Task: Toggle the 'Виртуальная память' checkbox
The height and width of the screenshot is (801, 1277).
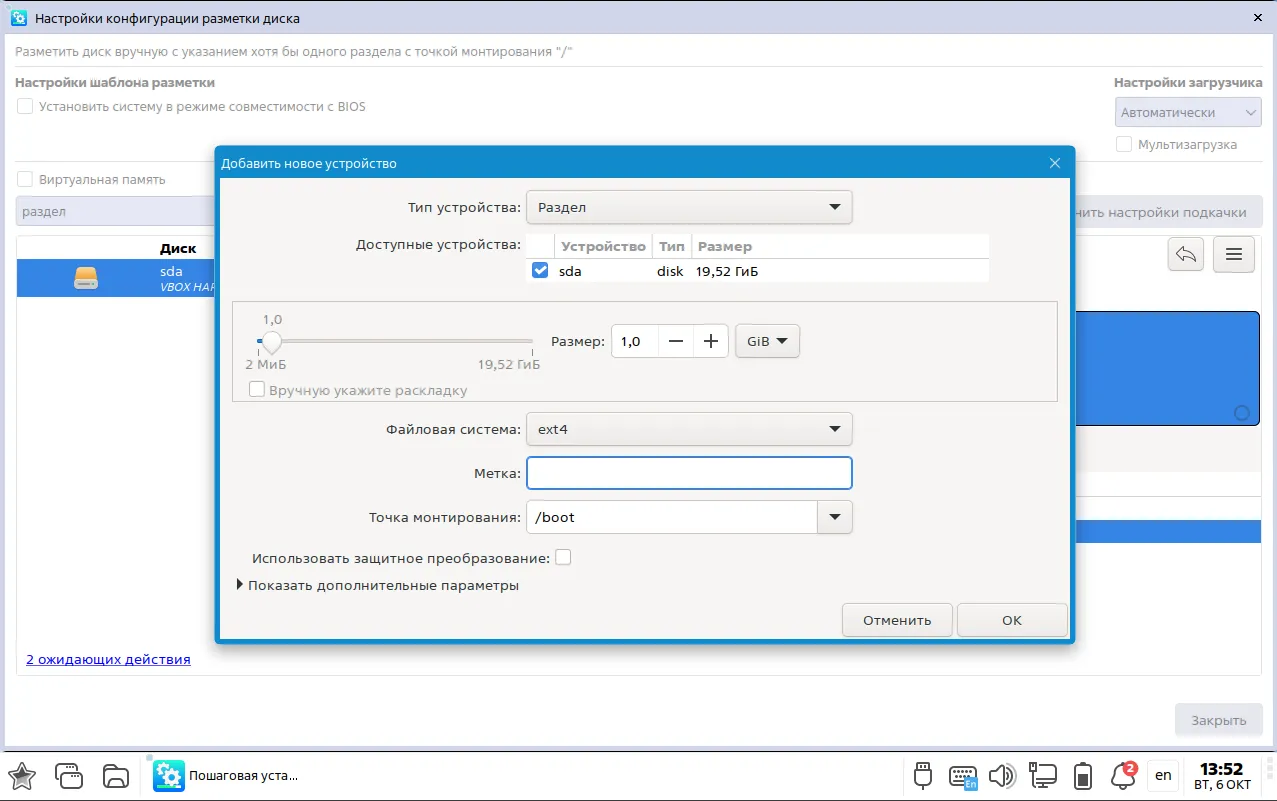Action: point(25,180)
